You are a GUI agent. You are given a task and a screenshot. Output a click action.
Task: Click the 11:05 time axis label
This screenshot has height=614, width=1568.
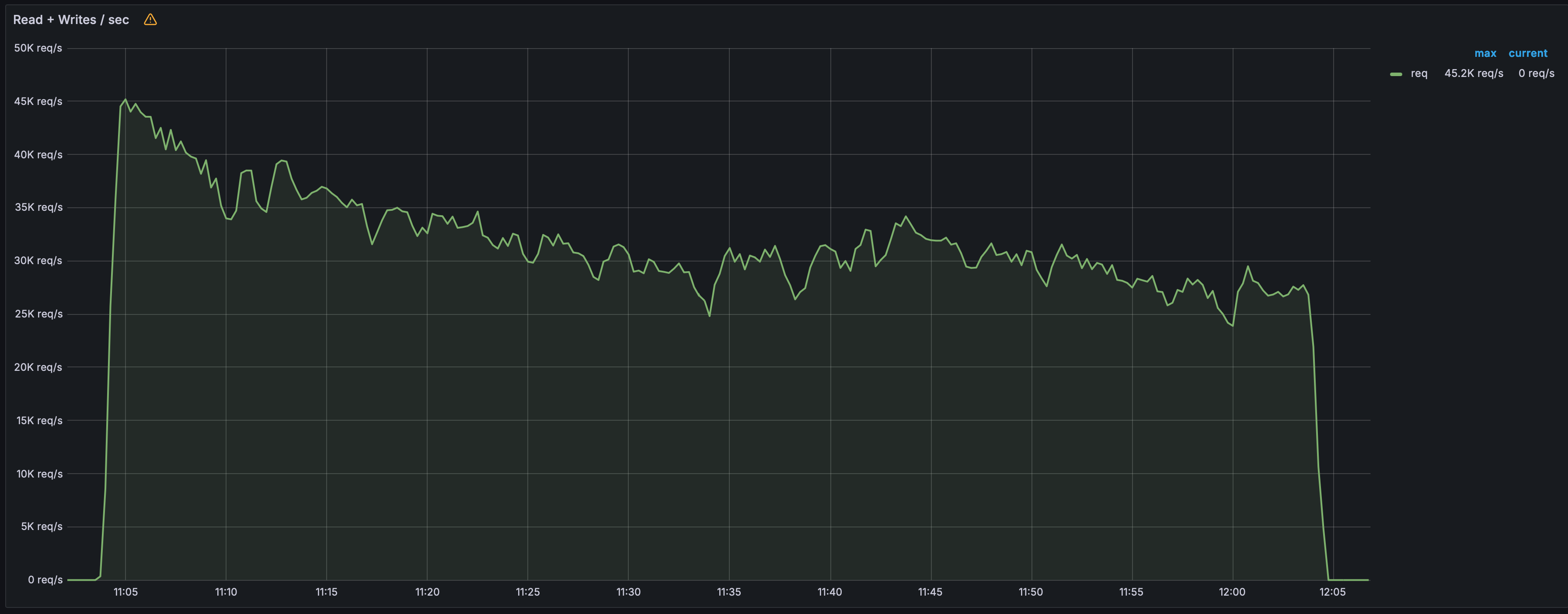click(125, 592)
